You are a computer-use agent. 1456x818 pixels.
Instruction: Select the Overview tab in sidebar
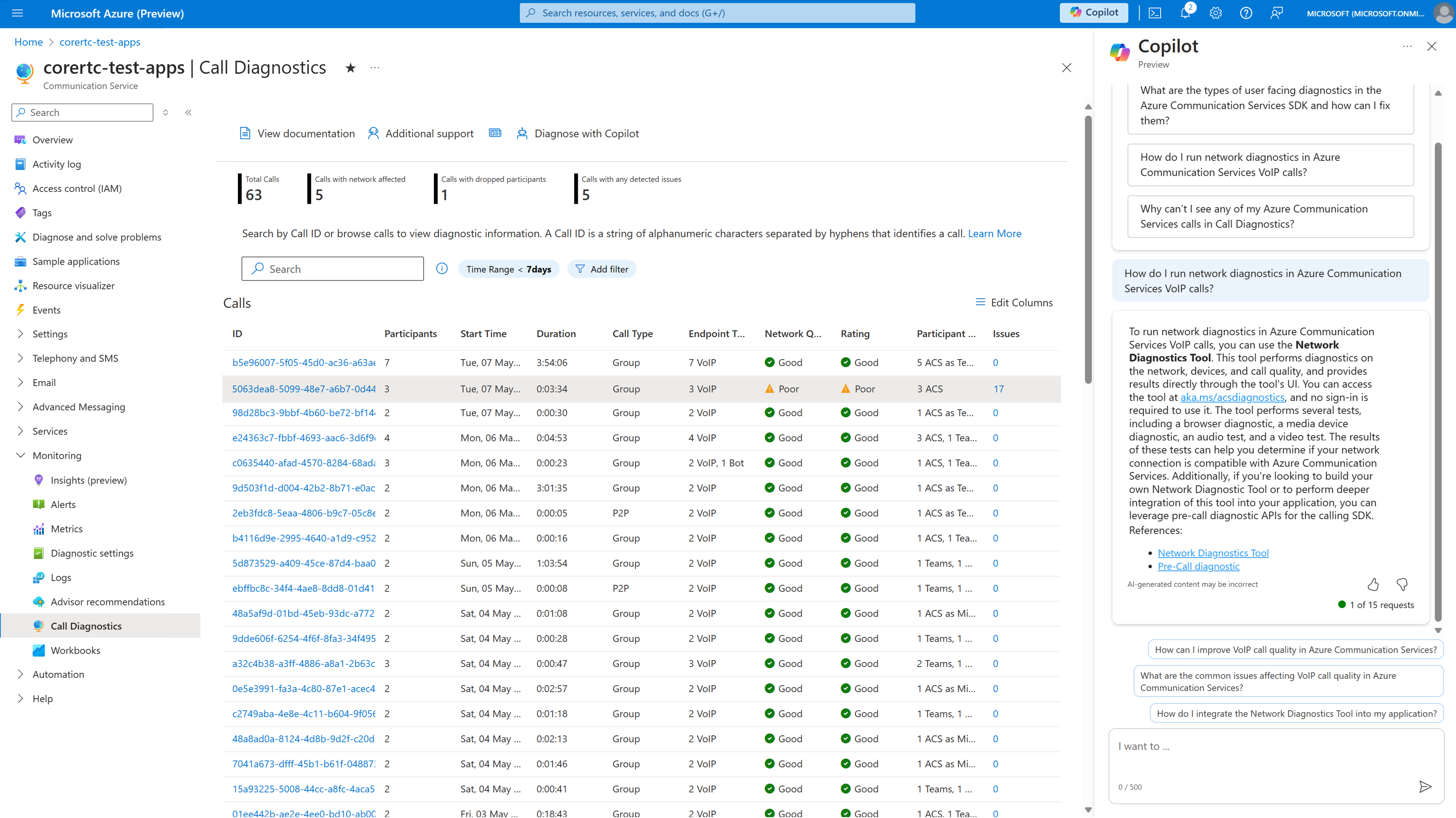tap(53, 139)
